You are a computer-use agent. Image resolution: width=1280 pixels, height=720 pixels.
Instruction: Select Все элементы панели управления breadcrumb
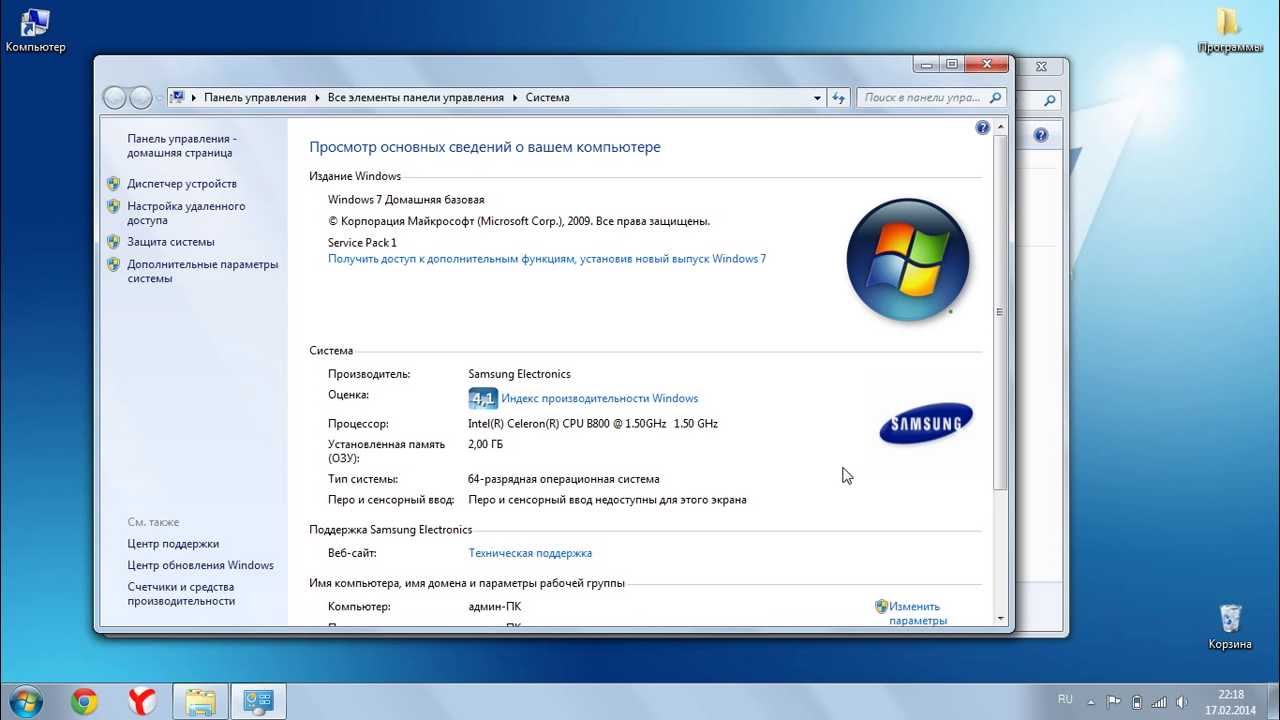(x=415, y=98)
